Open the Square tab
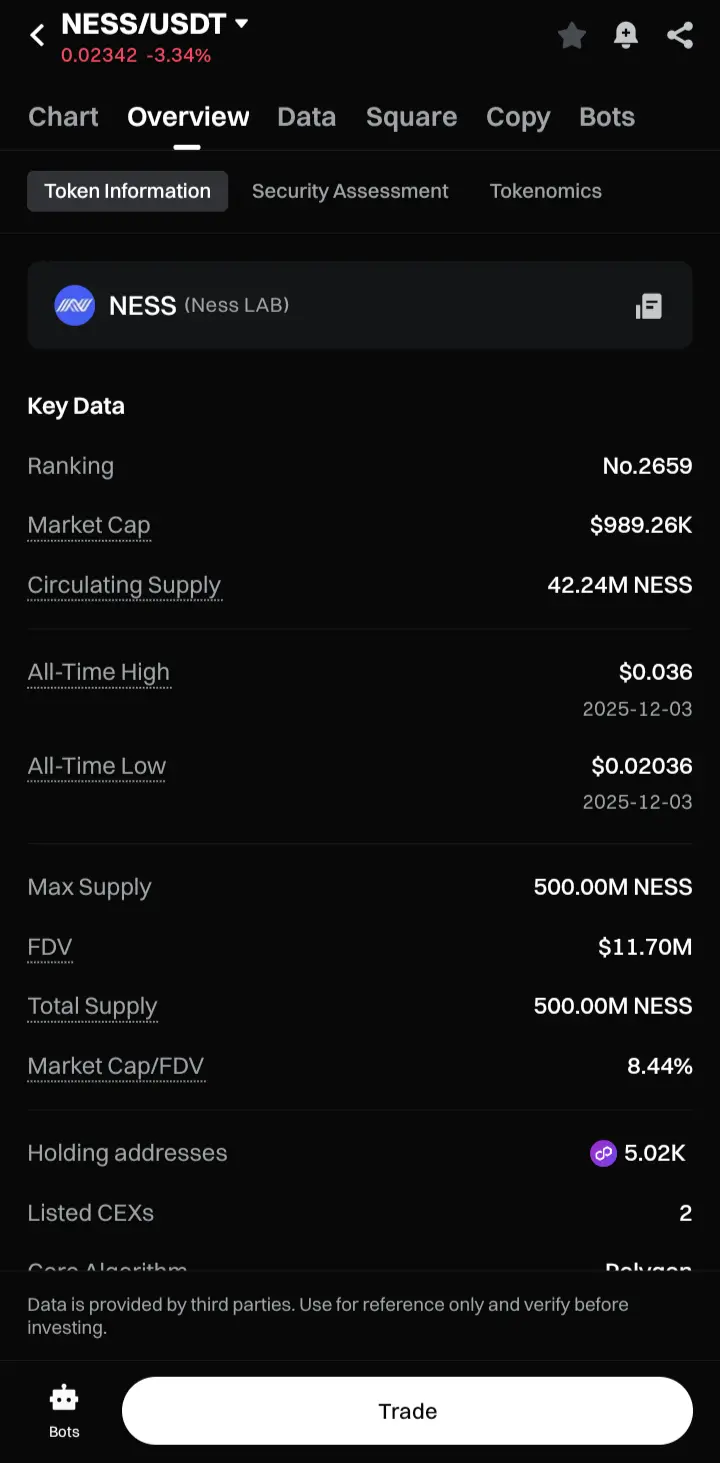This screenshot has height=1463, width=720. point(411,117)
